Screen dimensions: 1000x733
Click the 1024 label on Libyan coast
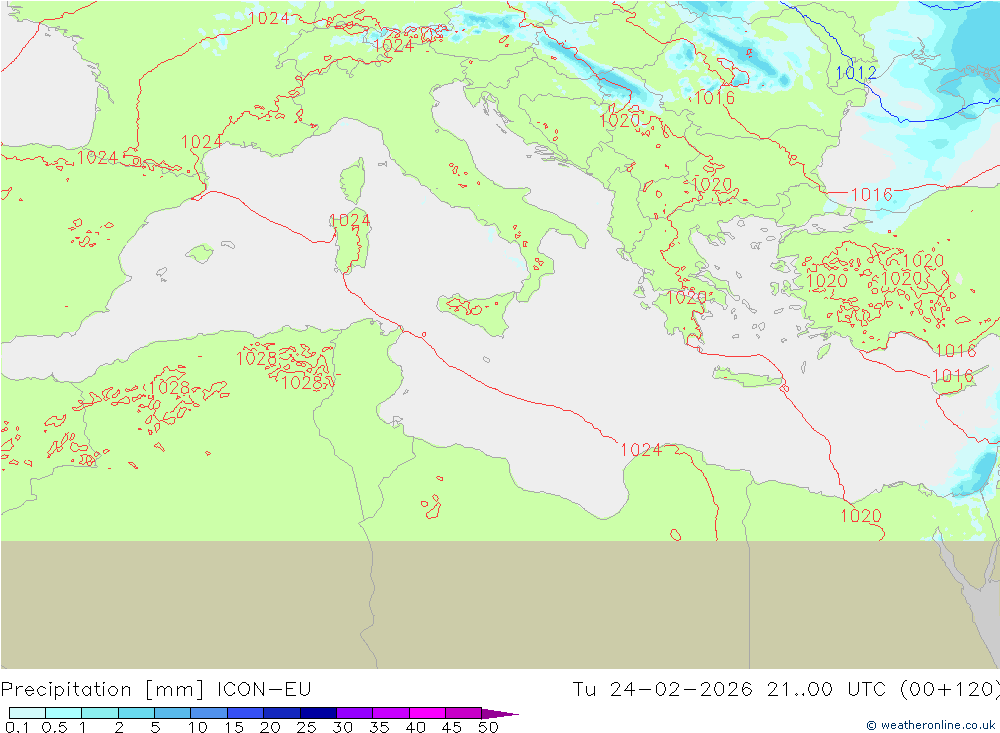point(641,450)
